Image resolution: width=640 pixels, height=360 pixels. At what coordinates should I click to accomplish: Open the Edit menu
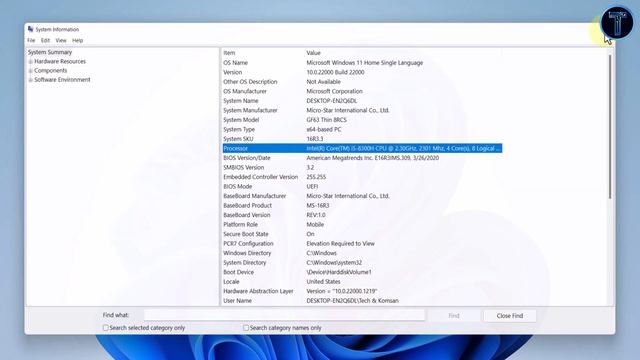pos(45,40)
